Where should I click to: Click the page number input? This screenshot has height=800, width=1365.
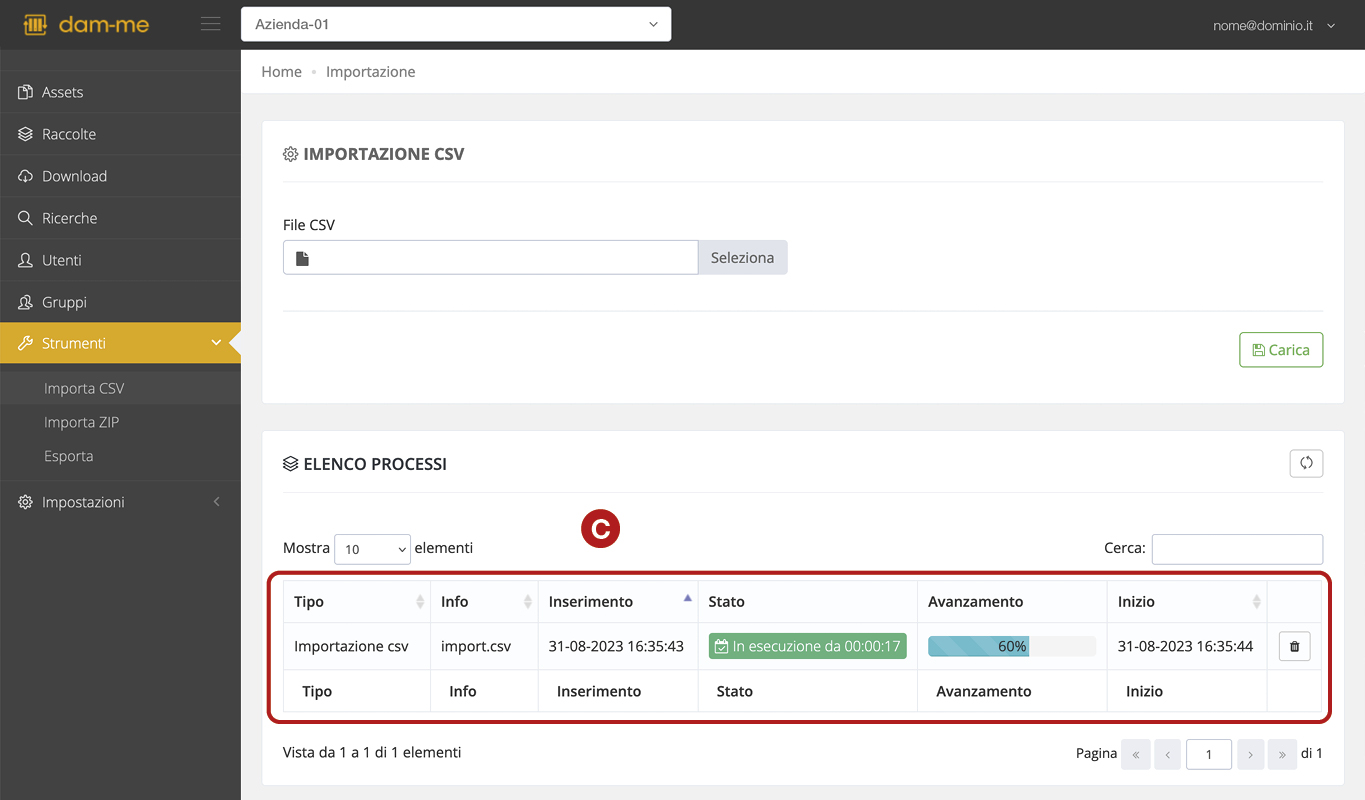coord(1208,754)
